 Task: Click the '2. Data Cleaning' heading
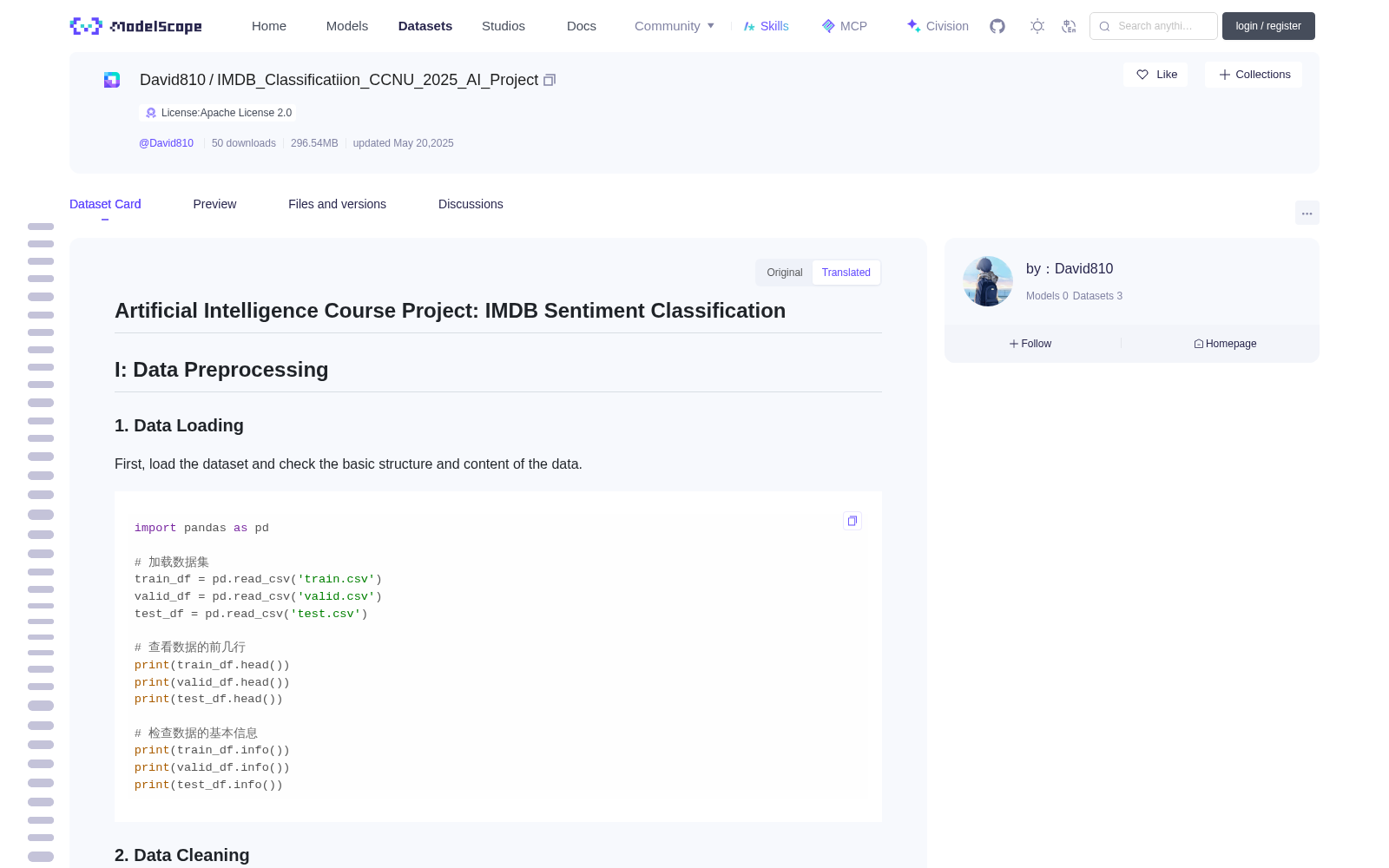pyautogui.click(x=181, y=855)
